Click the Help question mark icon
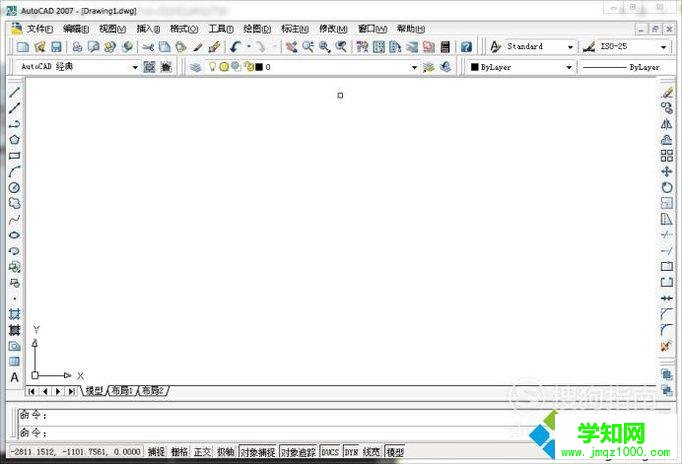The image size is (682, 464). point(466,47)
